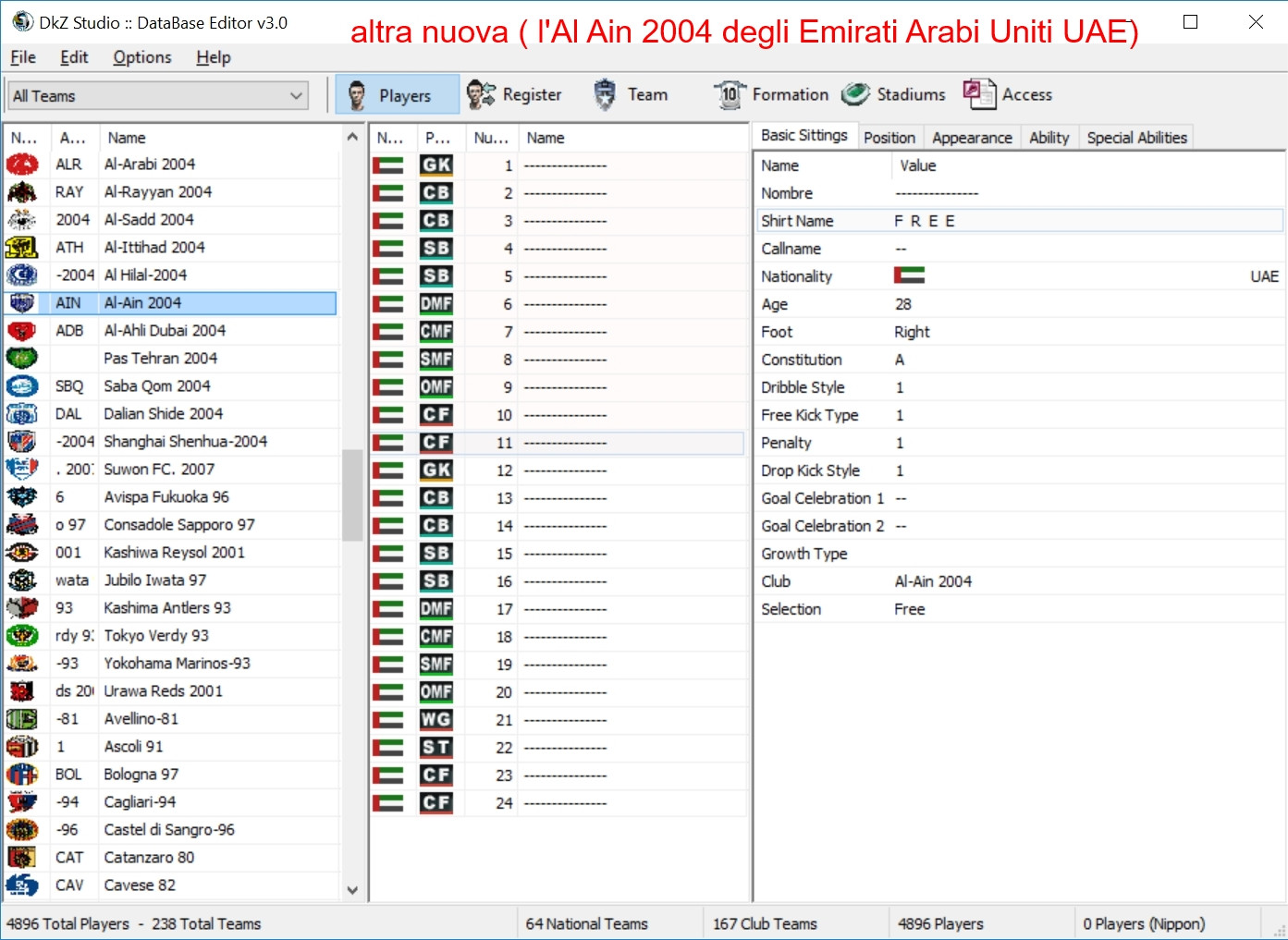Select the Yokohama Marinos-93 team row
The height and width of the screenshot is (940, 1288).
pos(170,664)
